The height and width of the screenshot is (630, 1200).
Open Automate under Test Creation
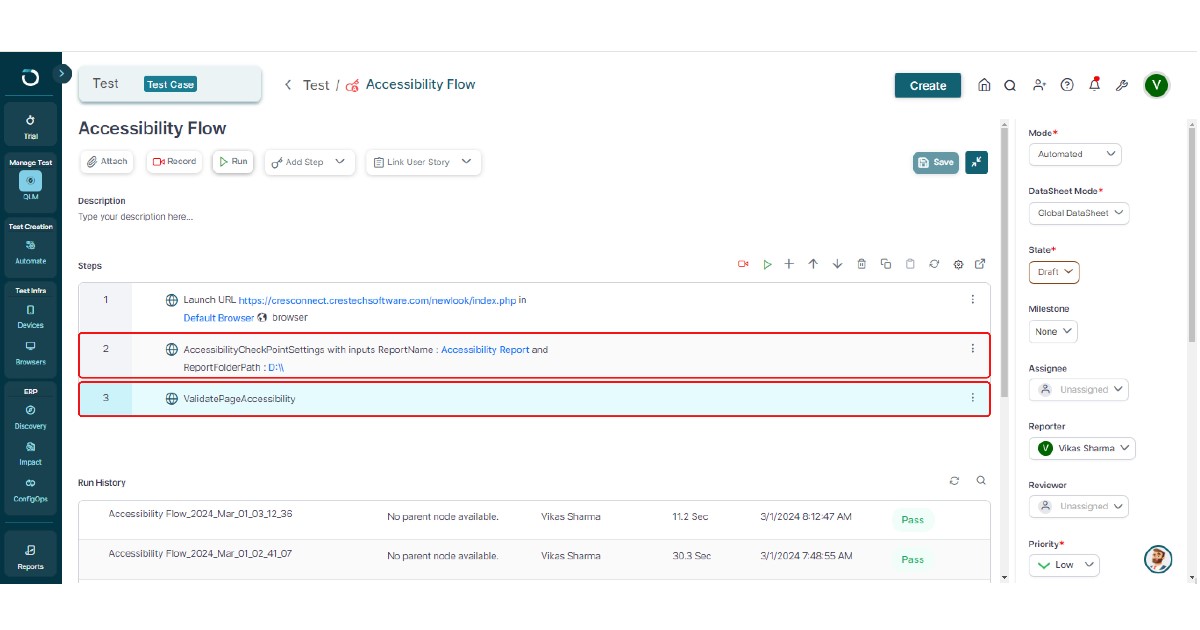[30, 252]
